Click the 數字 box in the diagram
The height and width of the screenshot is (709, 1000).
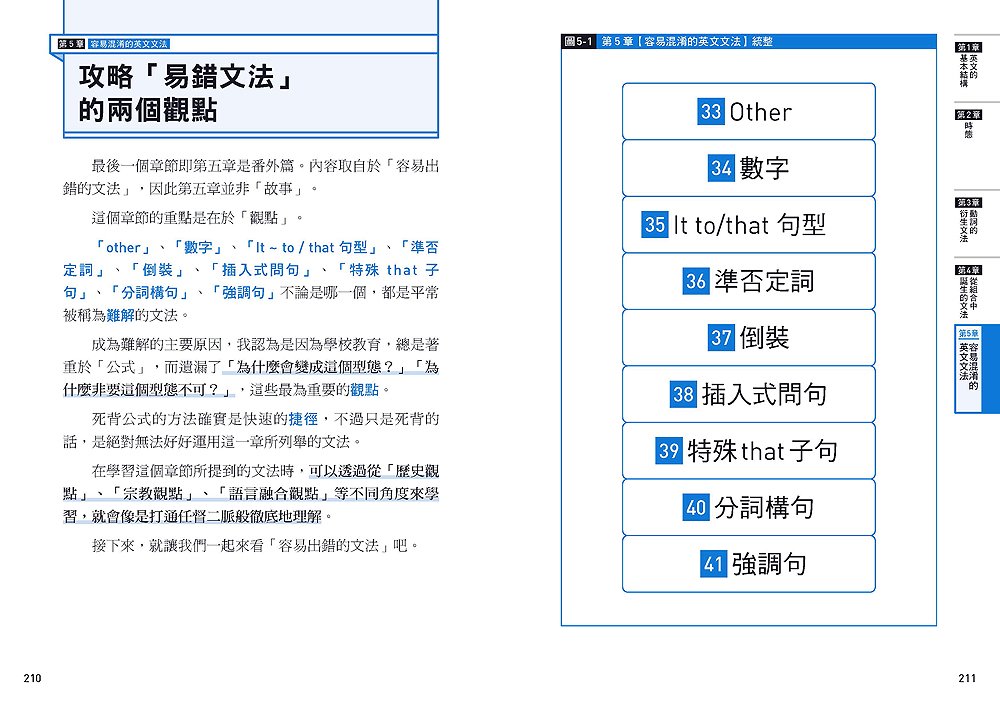pos(748,168)
